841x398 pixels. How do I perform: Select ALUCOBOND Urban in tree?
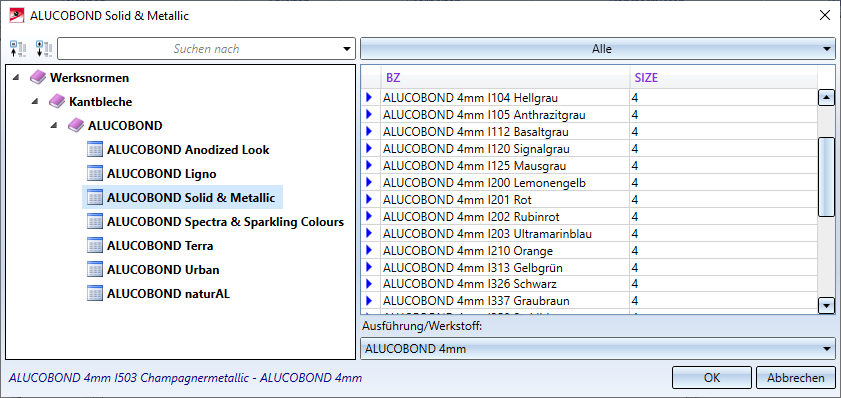[163, 270]
